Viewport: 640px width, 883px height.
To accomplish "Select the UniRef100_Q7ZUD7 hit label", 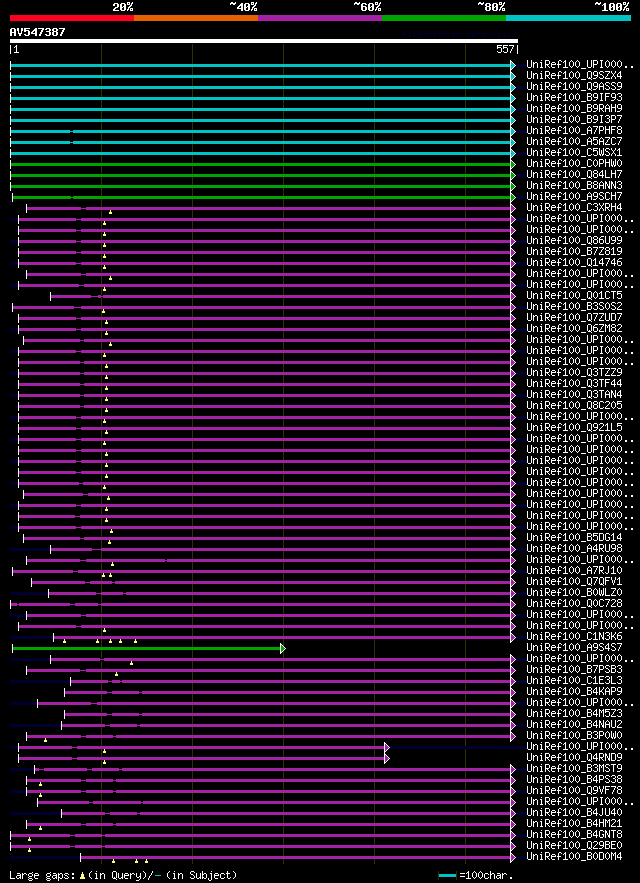I will click(x=574, y=318).
